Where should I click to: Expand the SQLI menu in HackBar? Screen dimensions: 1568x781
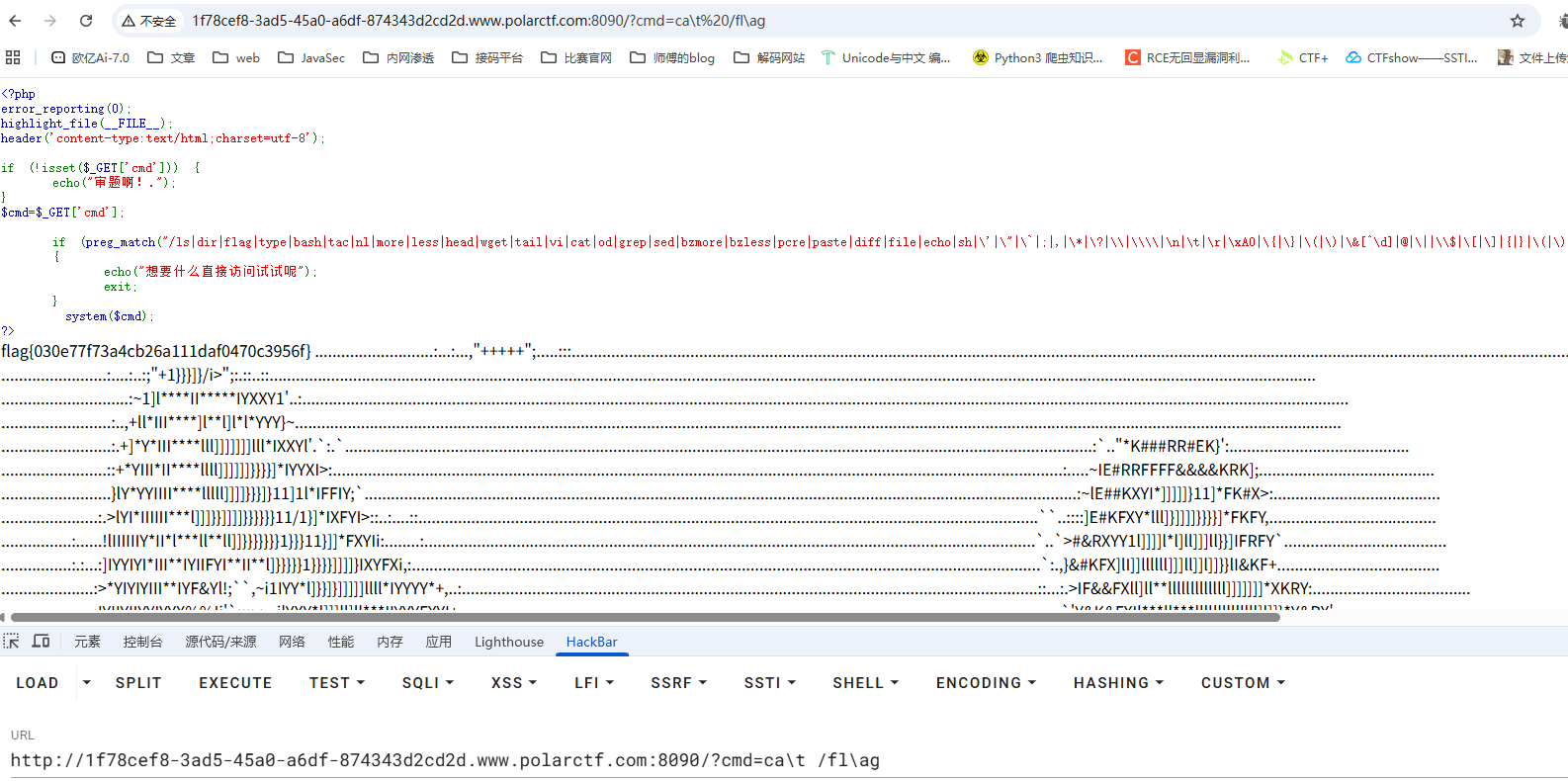[427, 682]
